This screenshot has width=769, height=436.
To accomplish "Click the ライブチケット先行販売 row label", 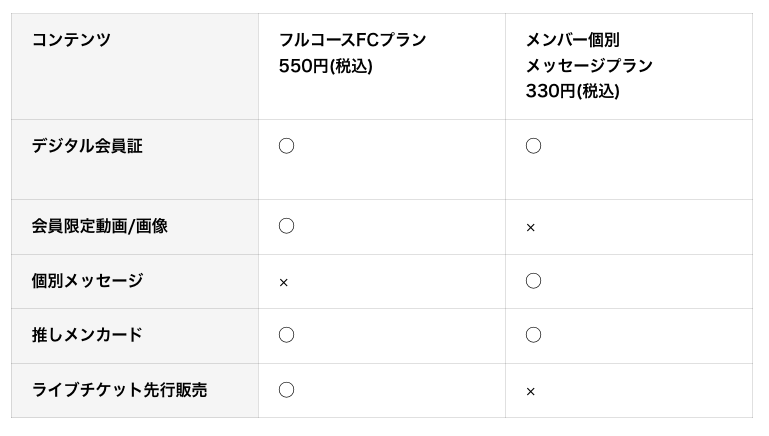I will pyautogui.click(x=119, y=390).
